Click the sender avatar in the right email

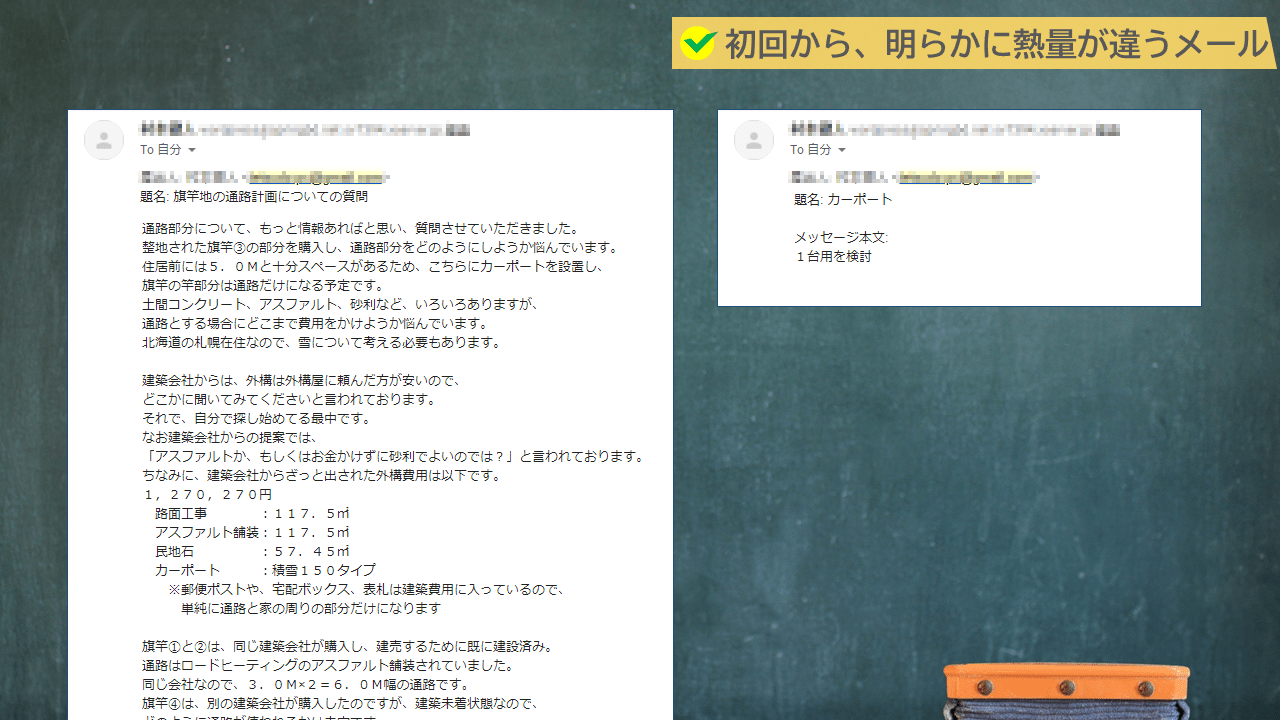[754, 140]
